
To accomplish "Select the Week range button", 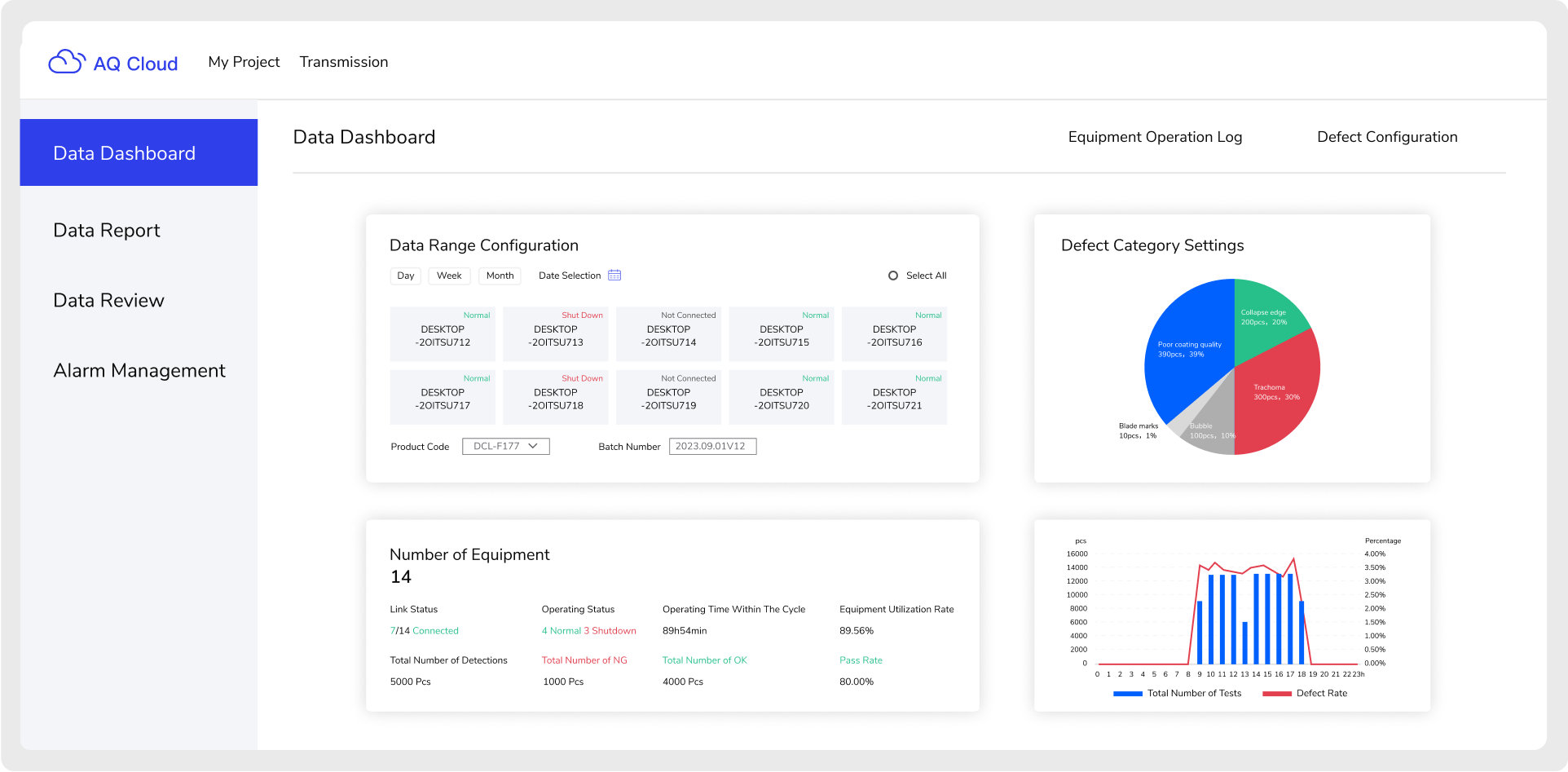I will [x=449, y=276].
